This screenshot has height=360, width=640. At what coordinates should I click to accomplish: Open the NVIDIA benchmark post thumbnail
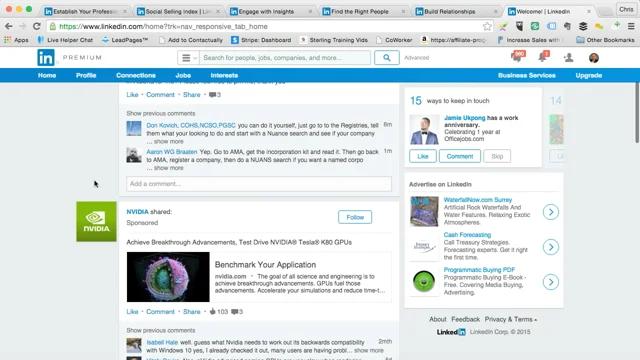pyautogui.click(x=168, y=277)
